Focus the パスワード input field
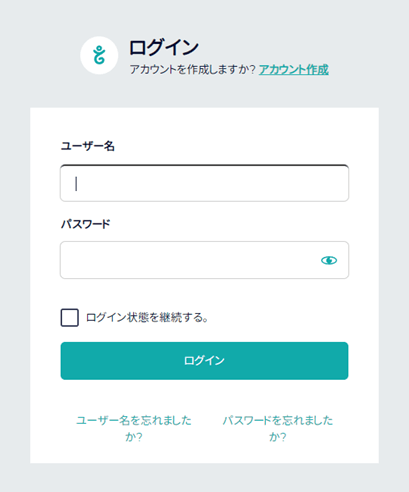 click(204, 260)
